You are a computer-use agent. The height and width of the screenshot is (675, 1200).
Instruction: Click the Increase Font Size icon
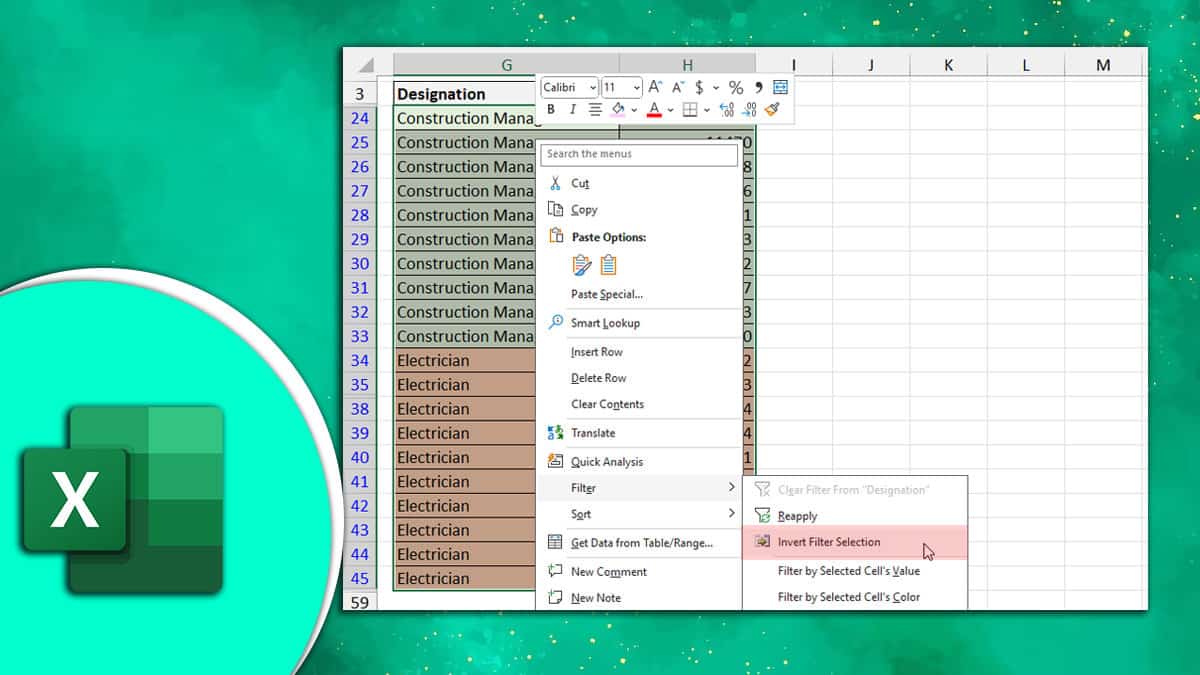(x=653, y=87)
